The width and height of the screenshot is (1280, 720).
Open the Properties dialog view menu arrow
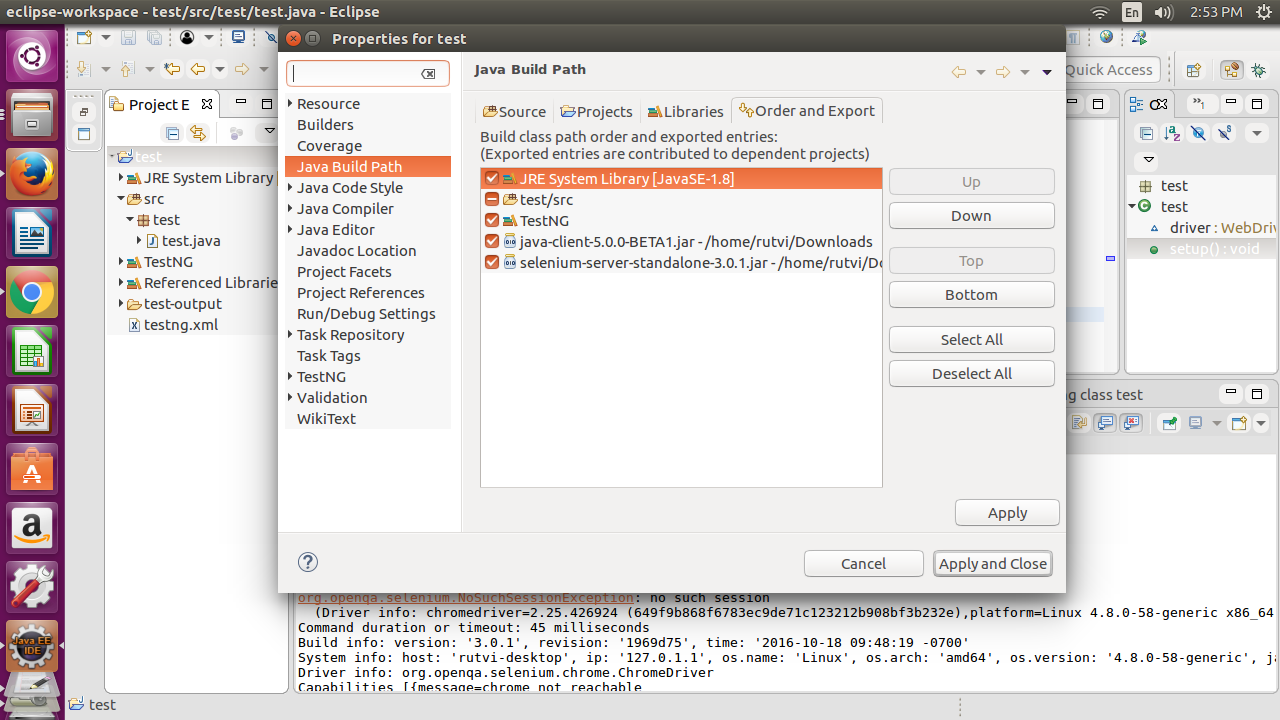point(1047,71)
